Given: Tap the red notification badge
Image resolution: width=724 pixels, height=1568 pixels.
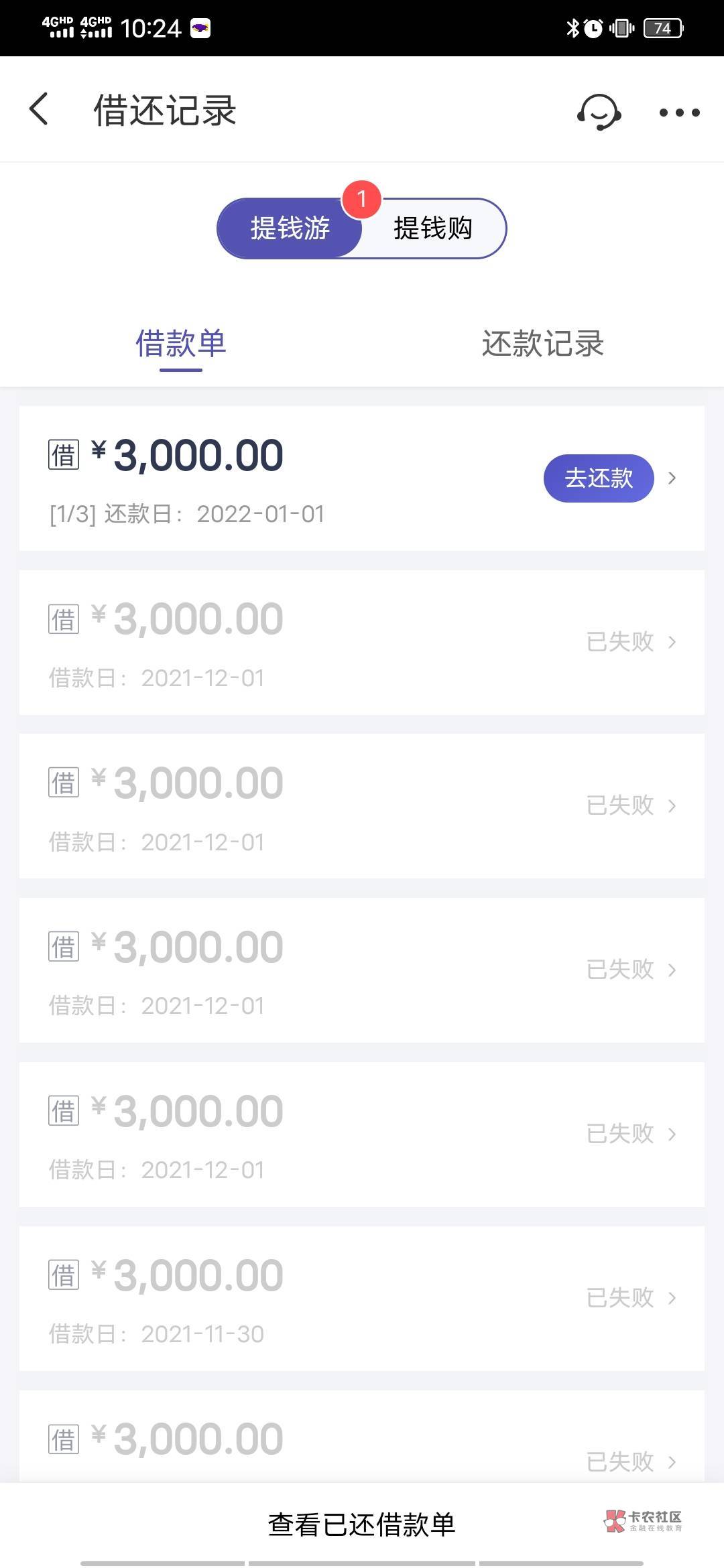Looking at the screenshot, I should tap(361, 199).
